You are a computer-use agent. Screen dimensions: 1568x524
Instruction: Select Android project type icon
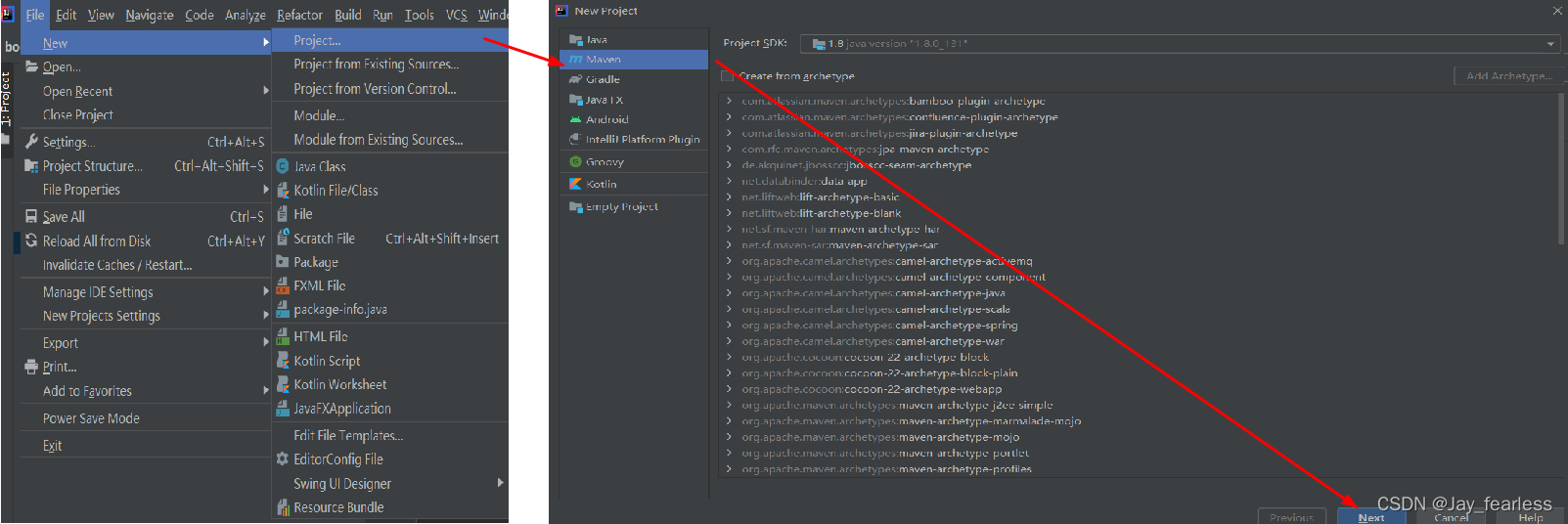coord(576,119)
